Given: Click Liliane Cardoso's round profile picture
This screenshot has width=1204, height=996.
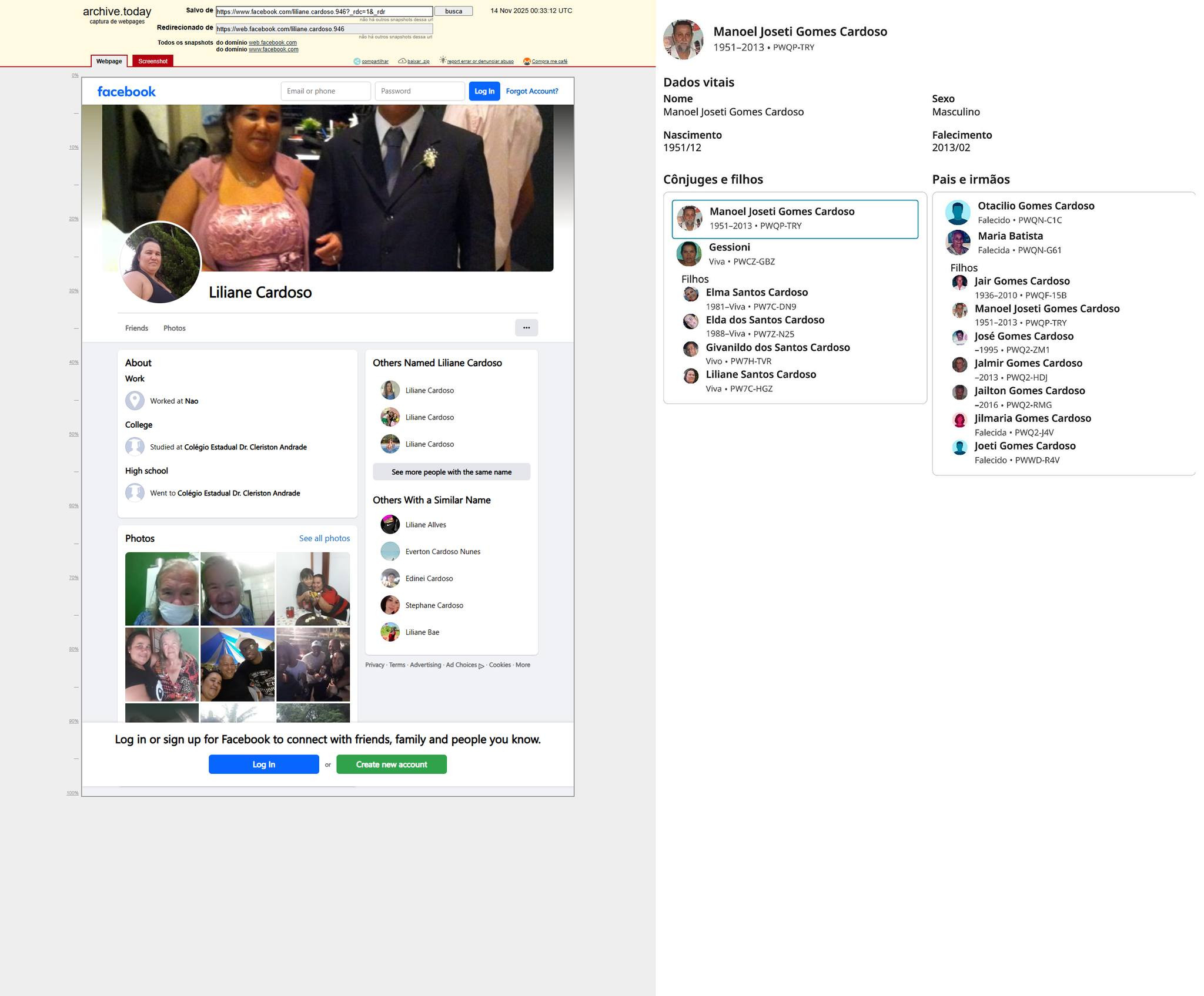Looking at the screenshot, I should pos(160,263).
